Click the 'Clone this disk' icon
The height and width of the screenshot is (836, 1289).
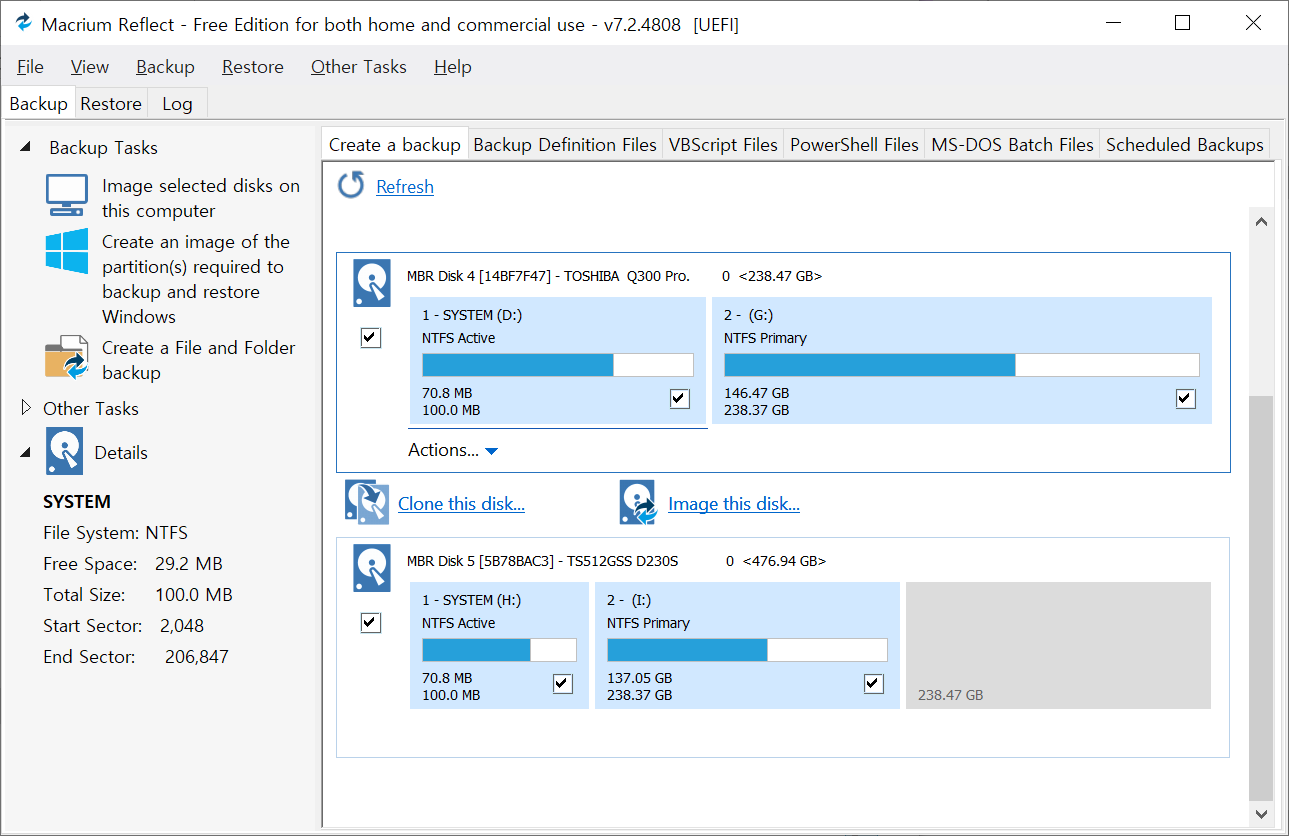pos(366,502)
